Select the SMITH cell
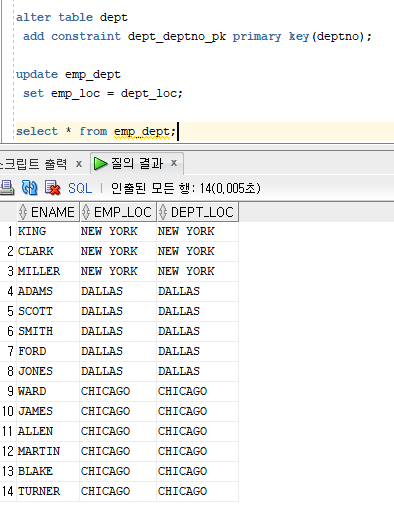 48,331
